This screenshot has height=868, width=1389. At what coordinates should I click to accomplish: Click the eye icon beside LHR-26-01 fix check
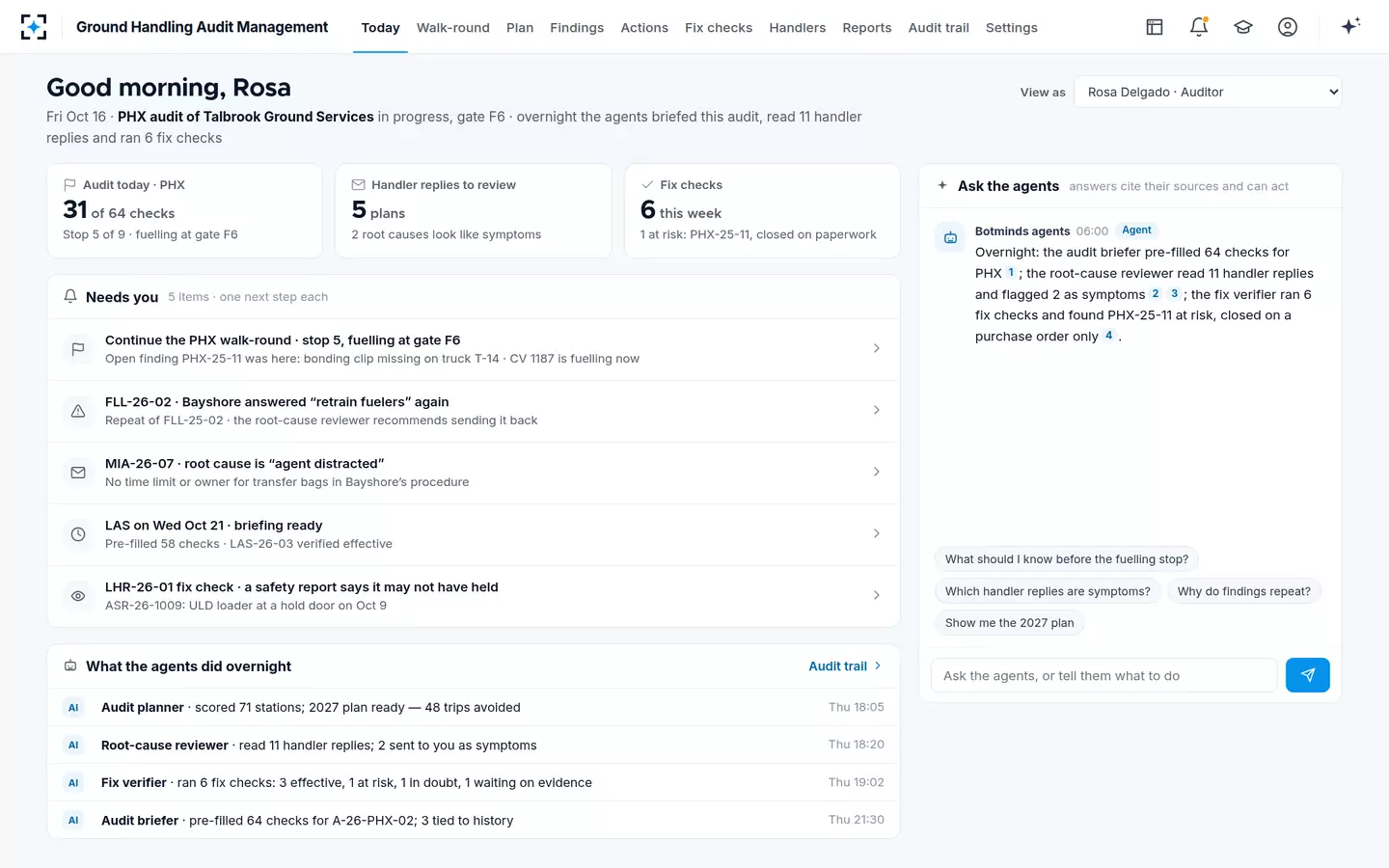pos(78,596)
